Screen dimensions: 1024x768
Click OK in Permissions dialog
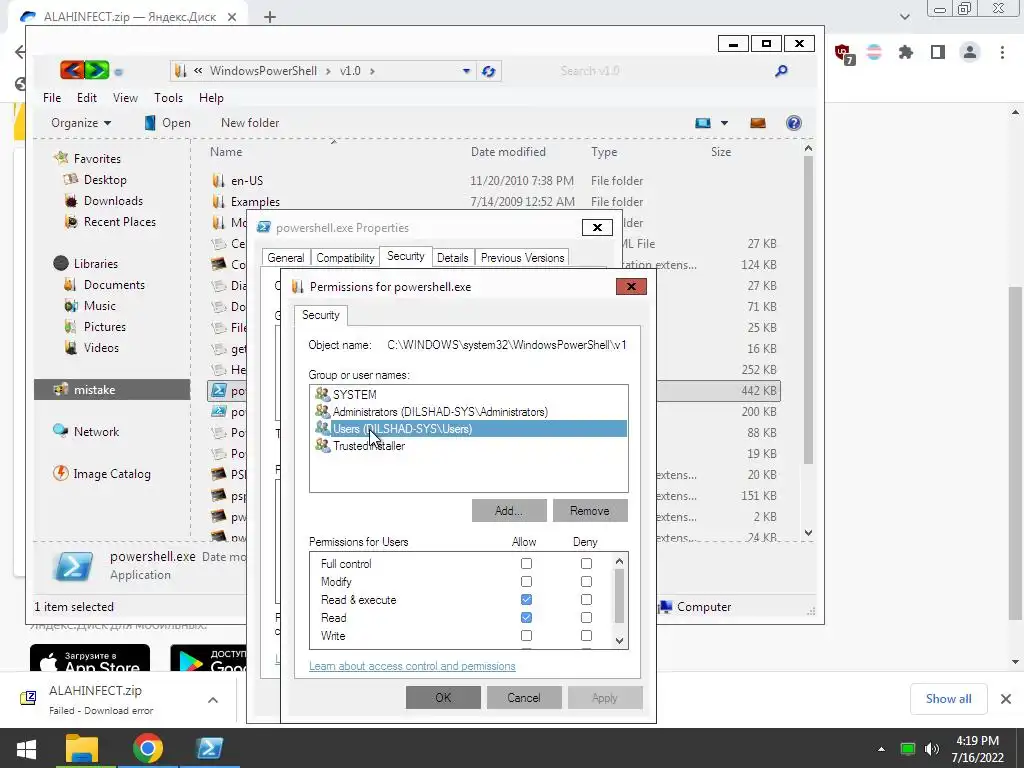coord(443,697)
